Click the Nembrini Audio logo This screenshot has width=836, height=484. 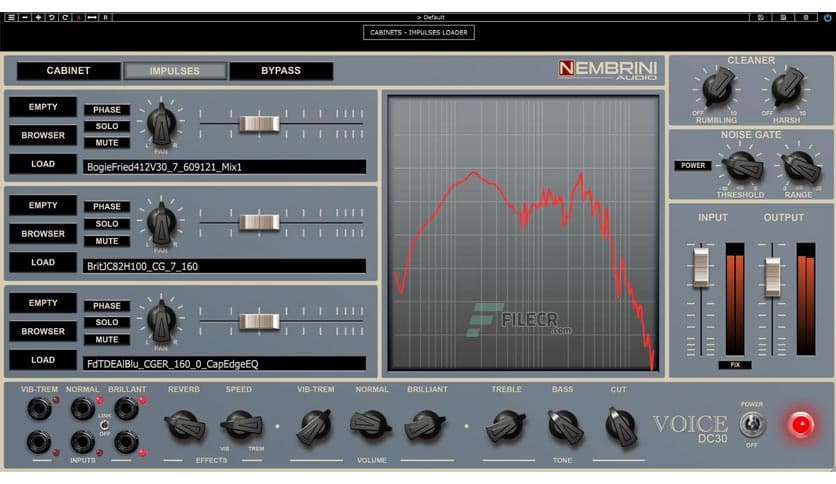[608, 70]
